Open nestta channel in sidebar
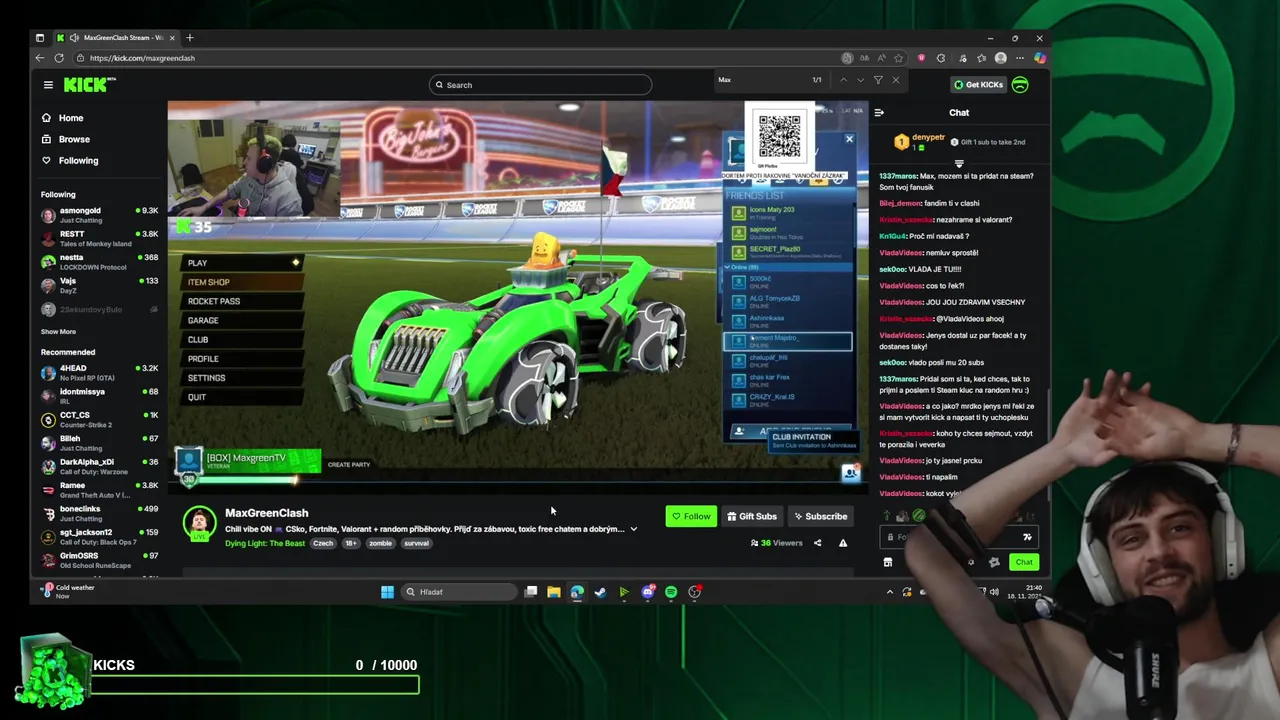The width and height of the screenshot is (1280, 720). 99,262
